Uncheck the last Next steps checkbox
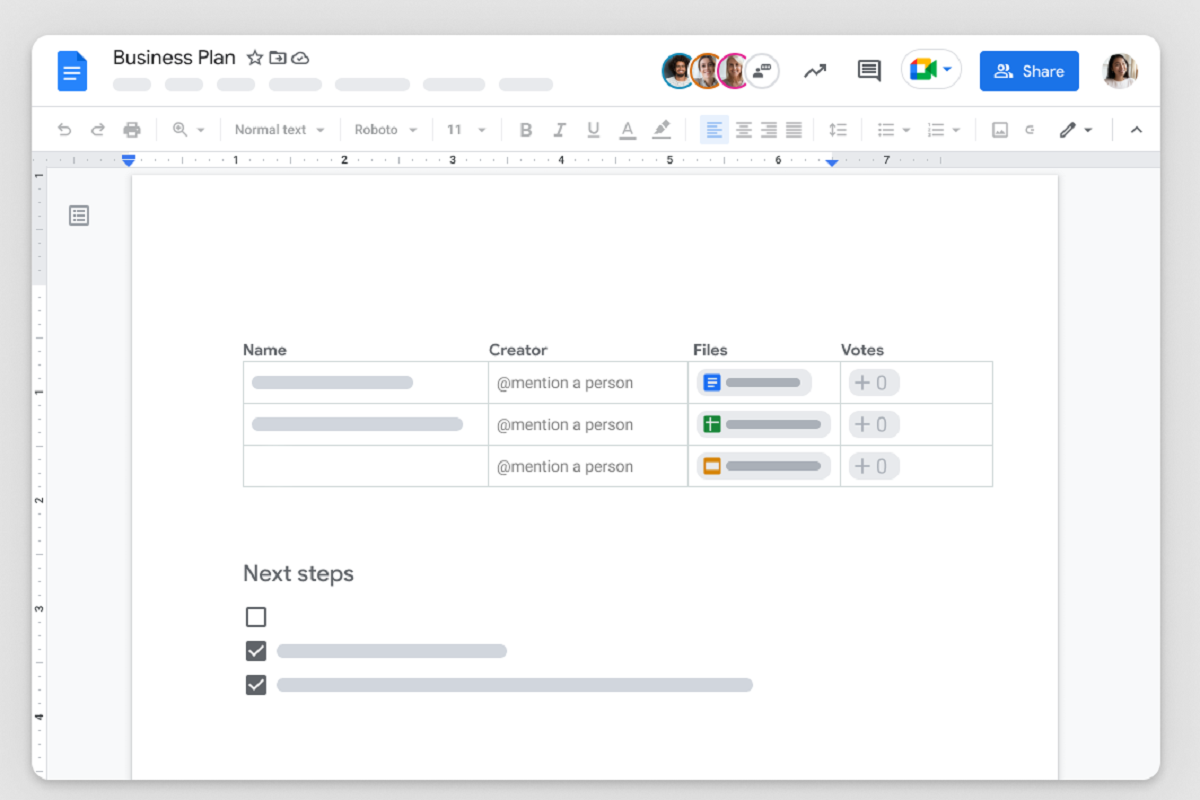Screen dimensions: 1200x800 click(256, 685)
